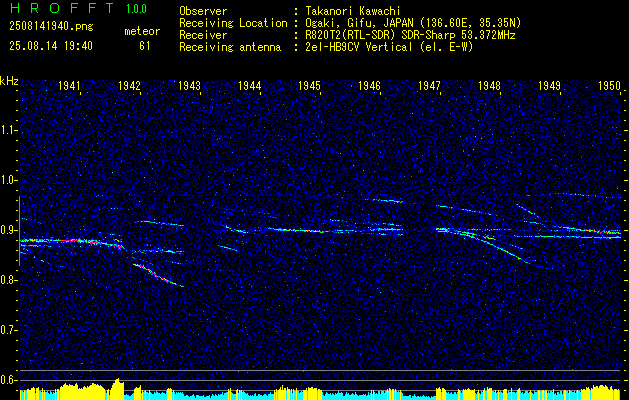The height and width of the screenshot is (400, 629).
Task: Click the kHz axis unit label
Action: coord(9,81)
